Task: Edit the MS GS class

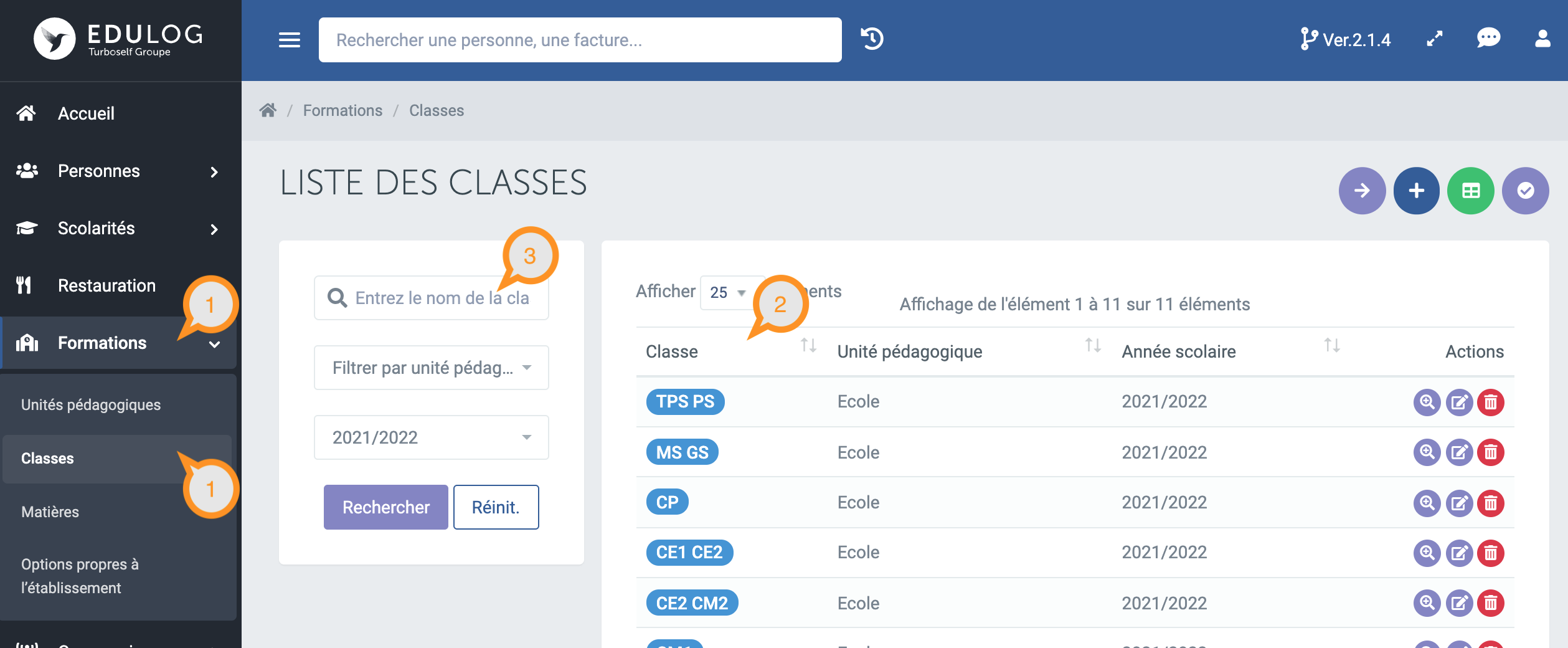Action: [1459, 452]
